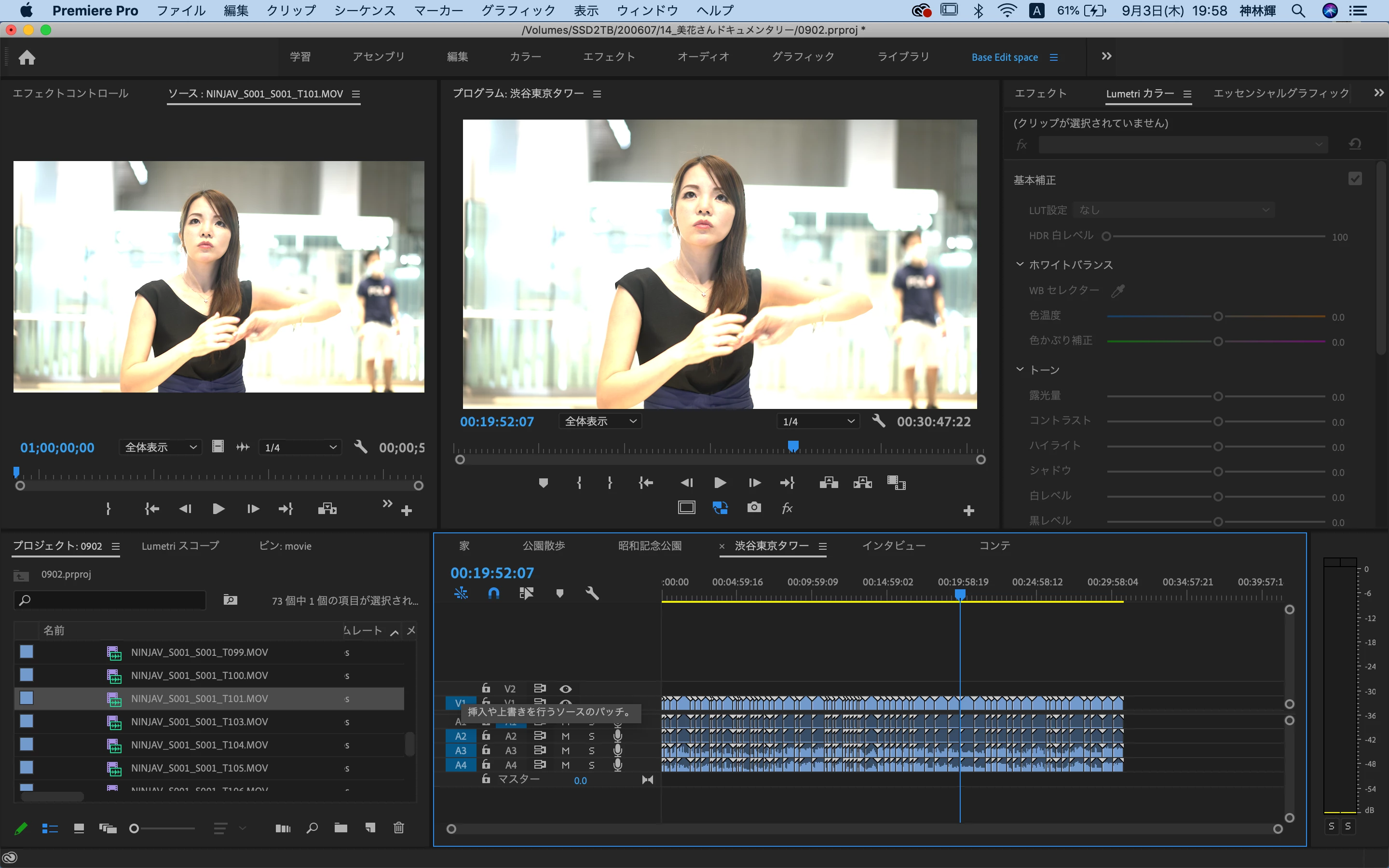Open program monitor 1/4 resolution dropdown
Viewport: 1389px width, 868px height.
818,421
